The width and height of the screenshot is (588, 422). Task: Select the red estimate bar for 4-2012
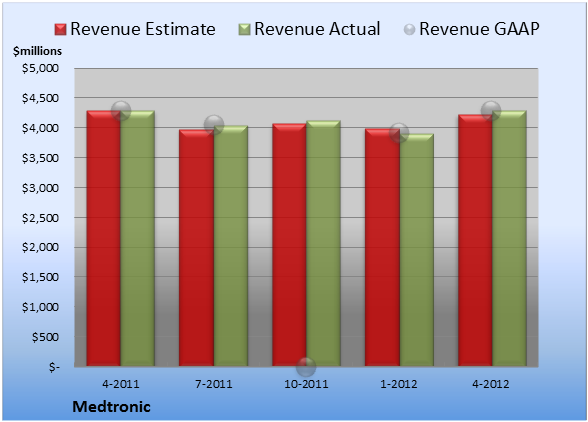(x=475, y=240)
